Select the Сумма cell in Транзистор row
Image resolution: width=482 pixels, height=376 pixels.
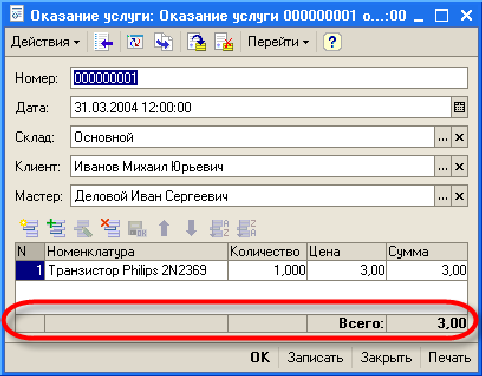click(427, 270)
